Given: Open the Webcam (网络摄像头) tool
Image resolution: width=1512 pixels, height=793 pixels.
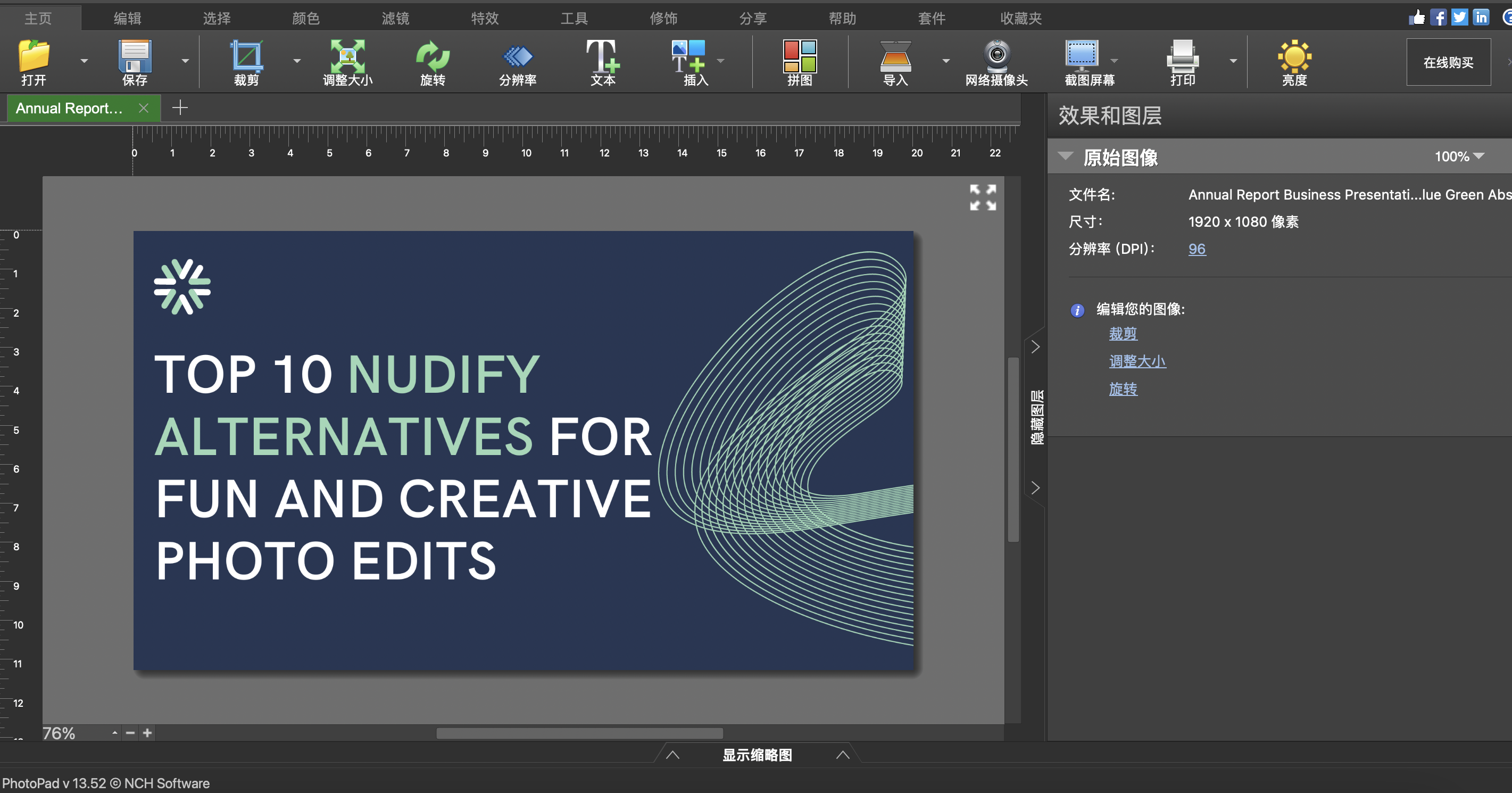Looking at the screenshot, I should [996, 56].
